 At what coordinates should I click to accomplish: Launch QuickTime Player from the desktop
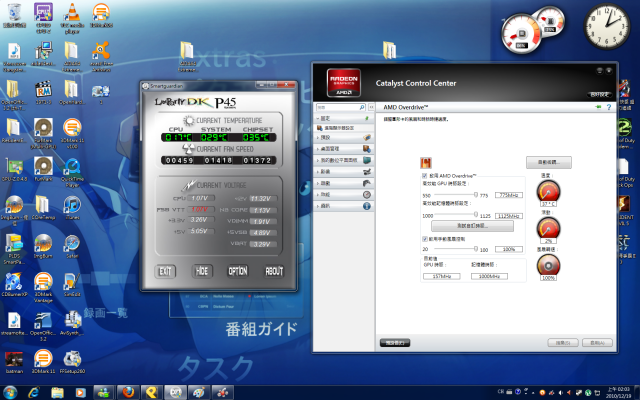[72, 172]
